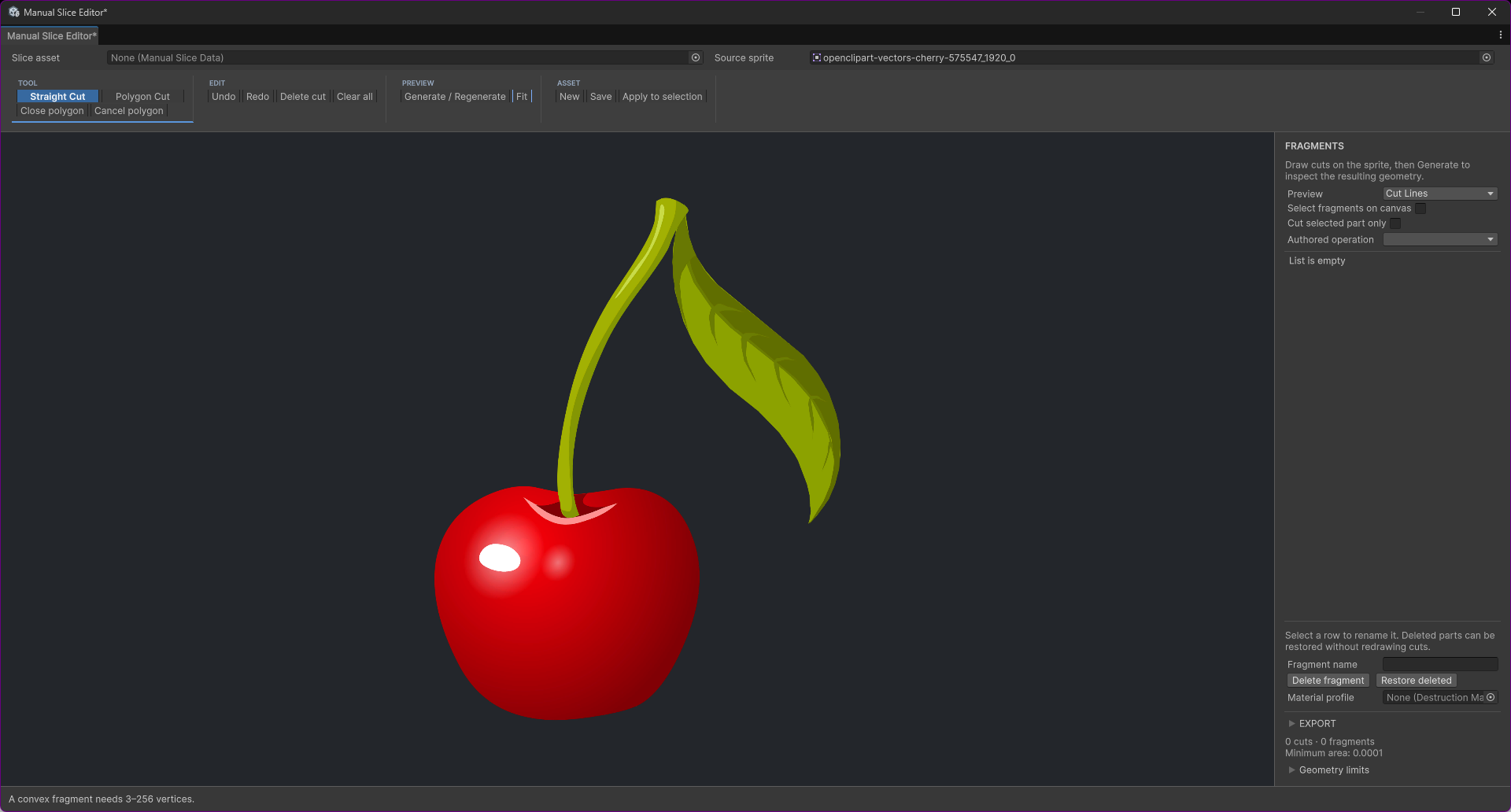Click the FRAGMENTS panel heading
Image resolution: width=1511 pixels, height=812 pixels.
coord(1314,146)
